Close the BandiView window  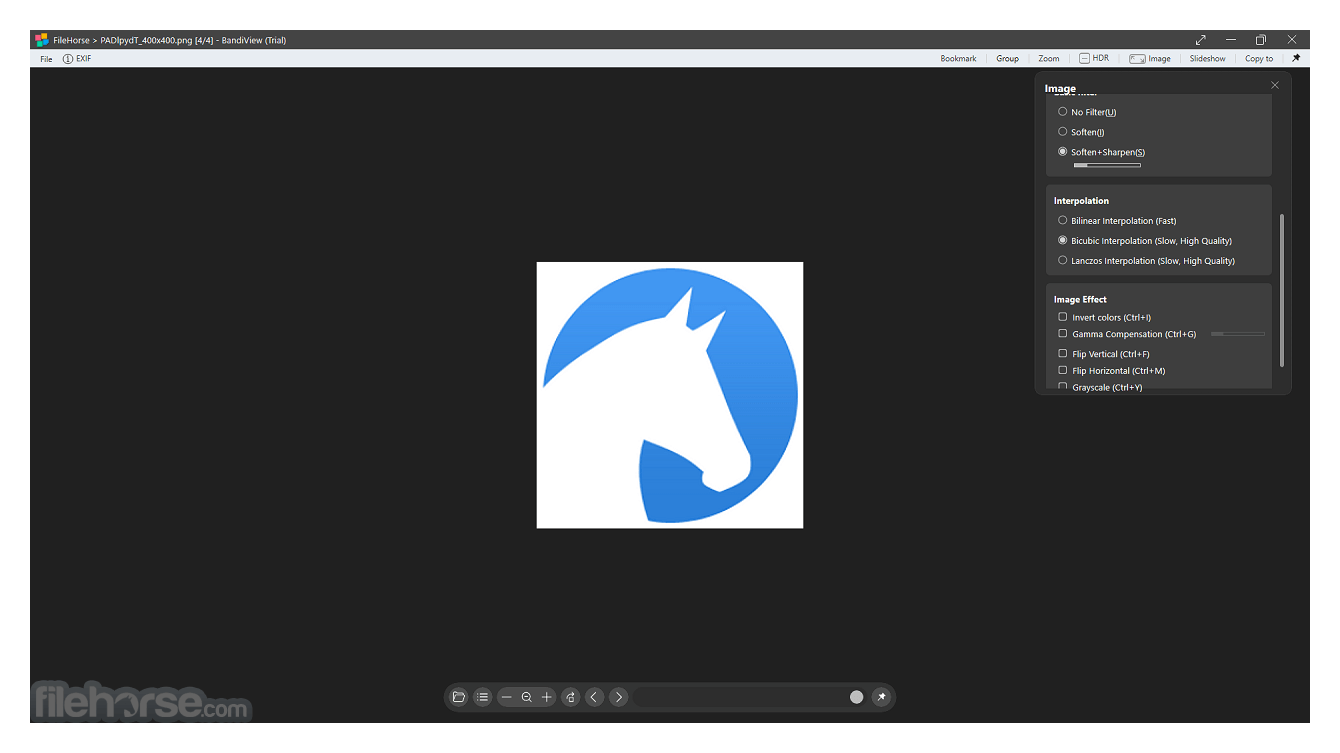click(1292, 40)
